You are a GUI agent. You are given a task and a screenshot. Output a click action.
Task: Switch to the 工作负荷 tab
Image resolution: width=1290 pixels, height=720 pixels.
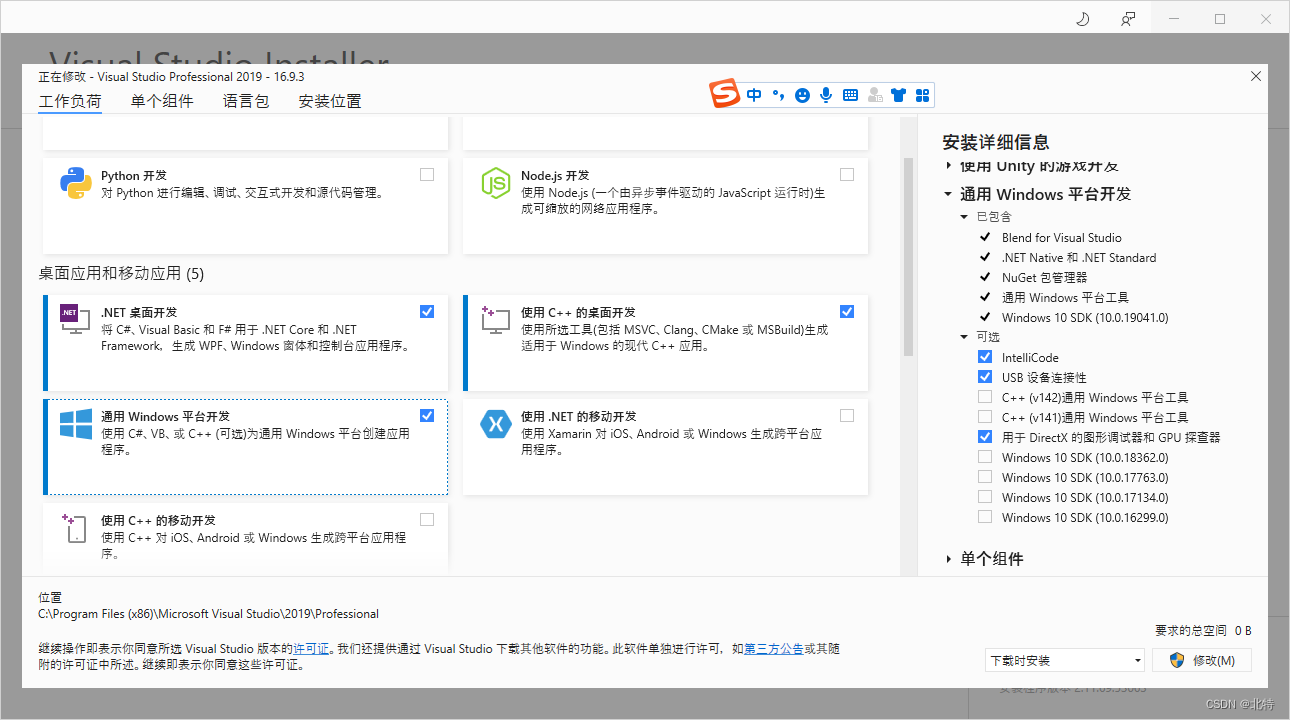[x=70, y=101]
